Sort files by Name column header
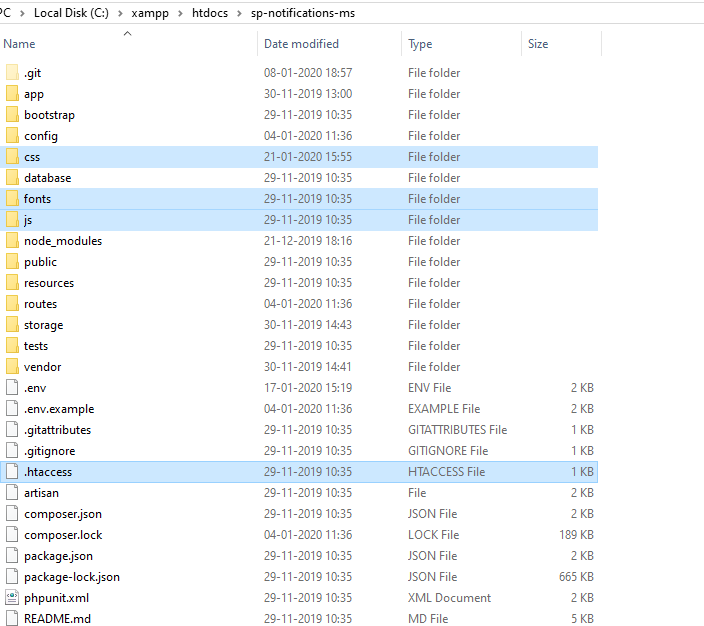Screen dimensions: 704x626 [129, 44]
